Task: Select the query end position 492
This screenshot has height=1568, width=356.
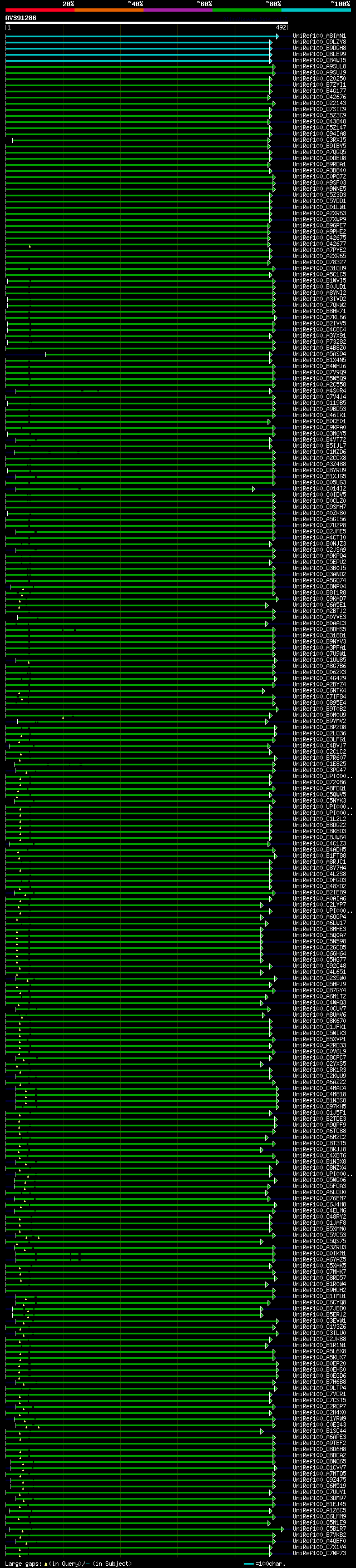Action: coord(281,27)
